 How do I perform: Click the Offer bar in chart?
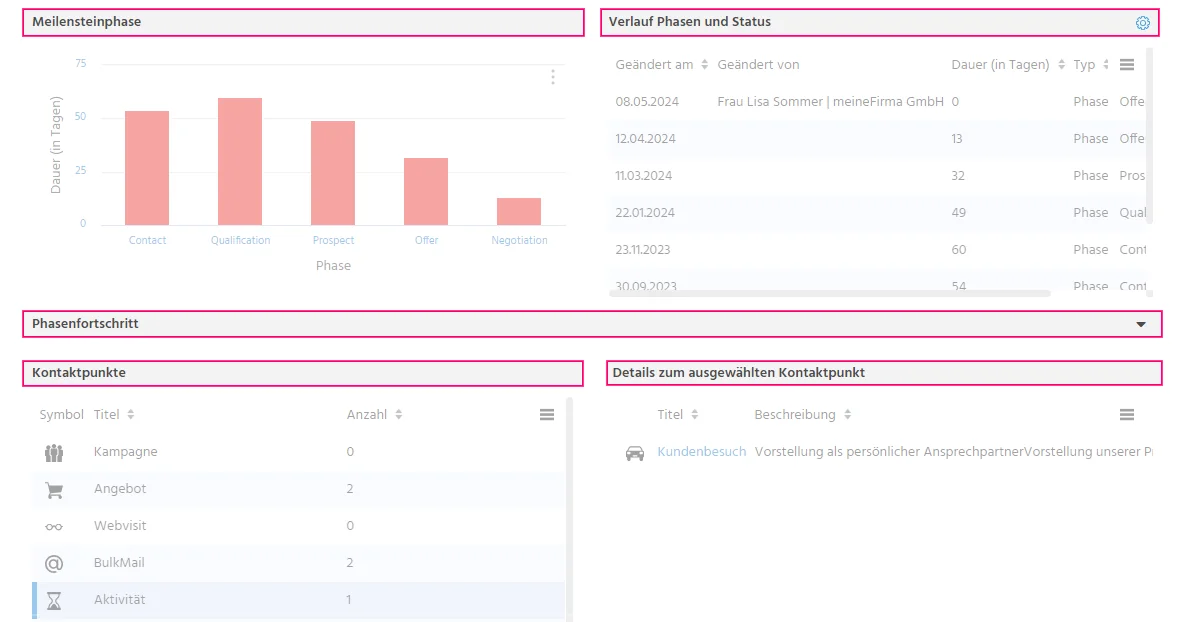(x=426, y=192)
